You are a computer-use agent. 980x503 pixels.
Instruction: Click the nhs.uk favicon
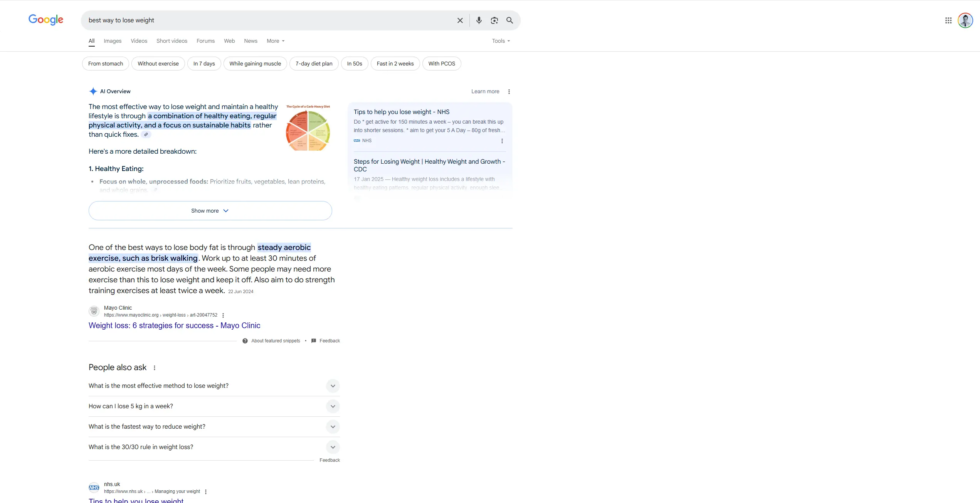click(x=94, y=487)
